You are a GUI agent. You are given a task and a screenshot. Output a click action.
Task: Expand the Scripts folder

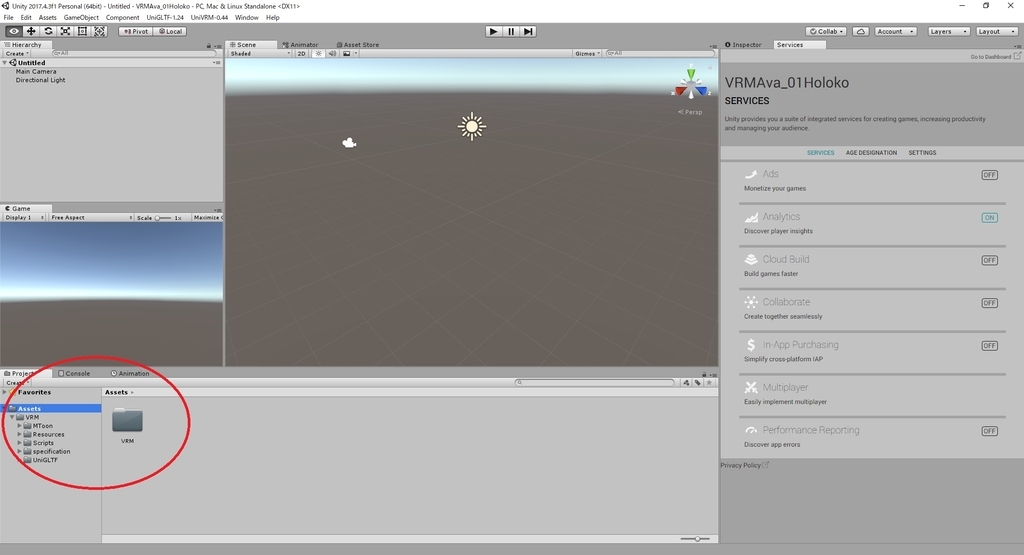(x=20, y=443)
